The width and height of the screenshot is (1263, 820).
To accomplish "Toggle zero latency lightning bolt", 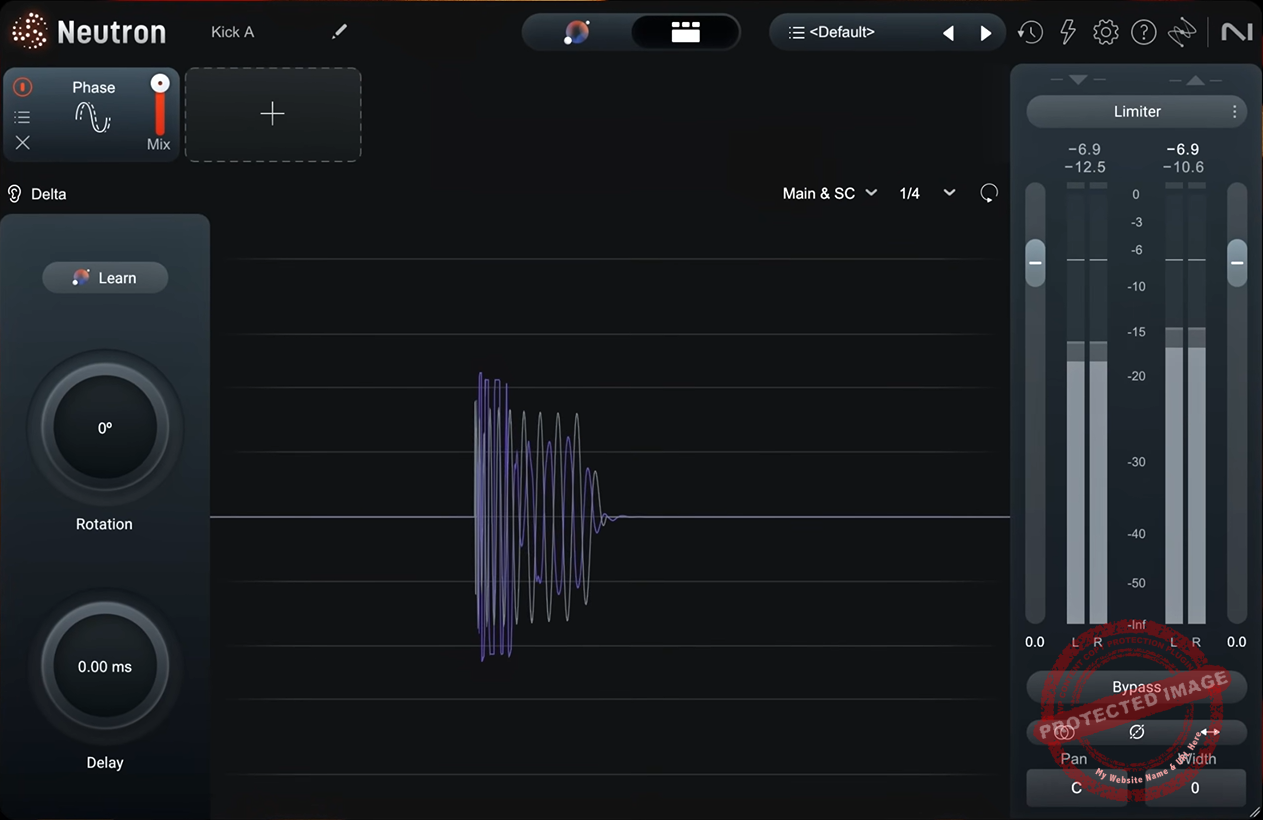I will click(1068, 32).
